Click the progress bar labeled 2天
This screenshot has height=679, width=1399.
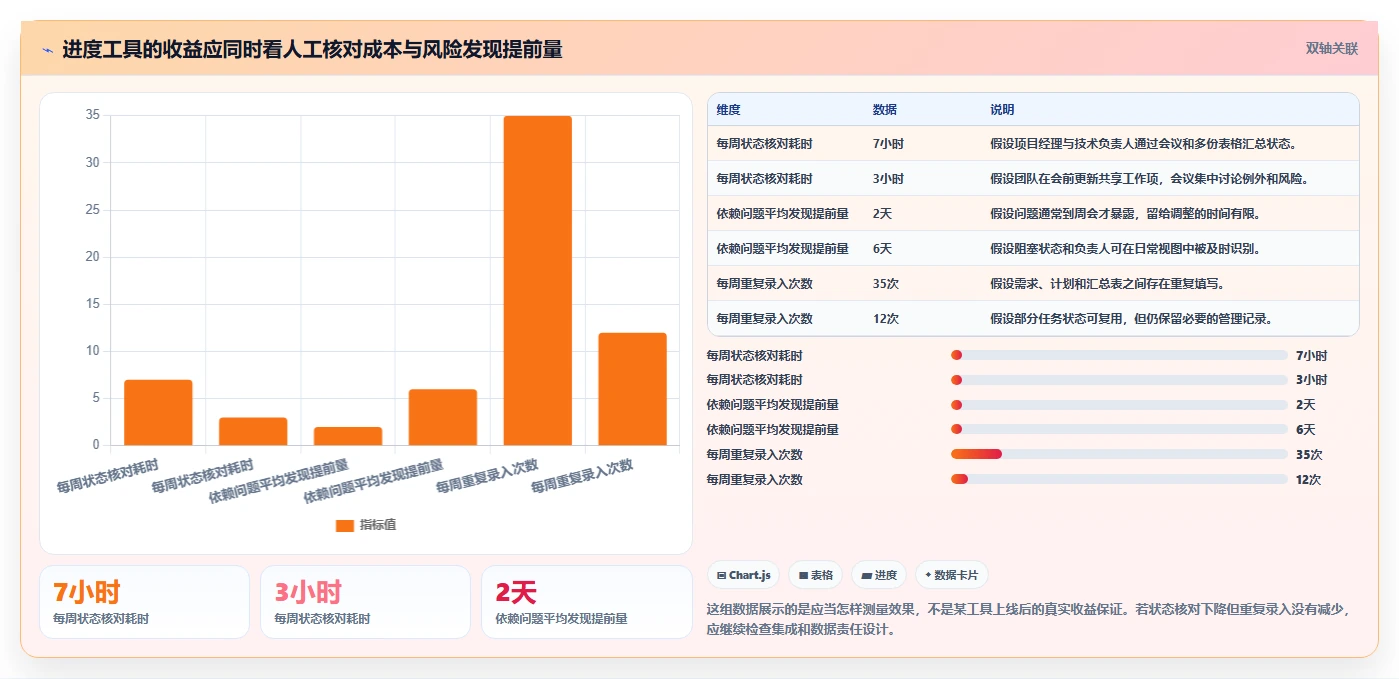[x=1119, y=405]
